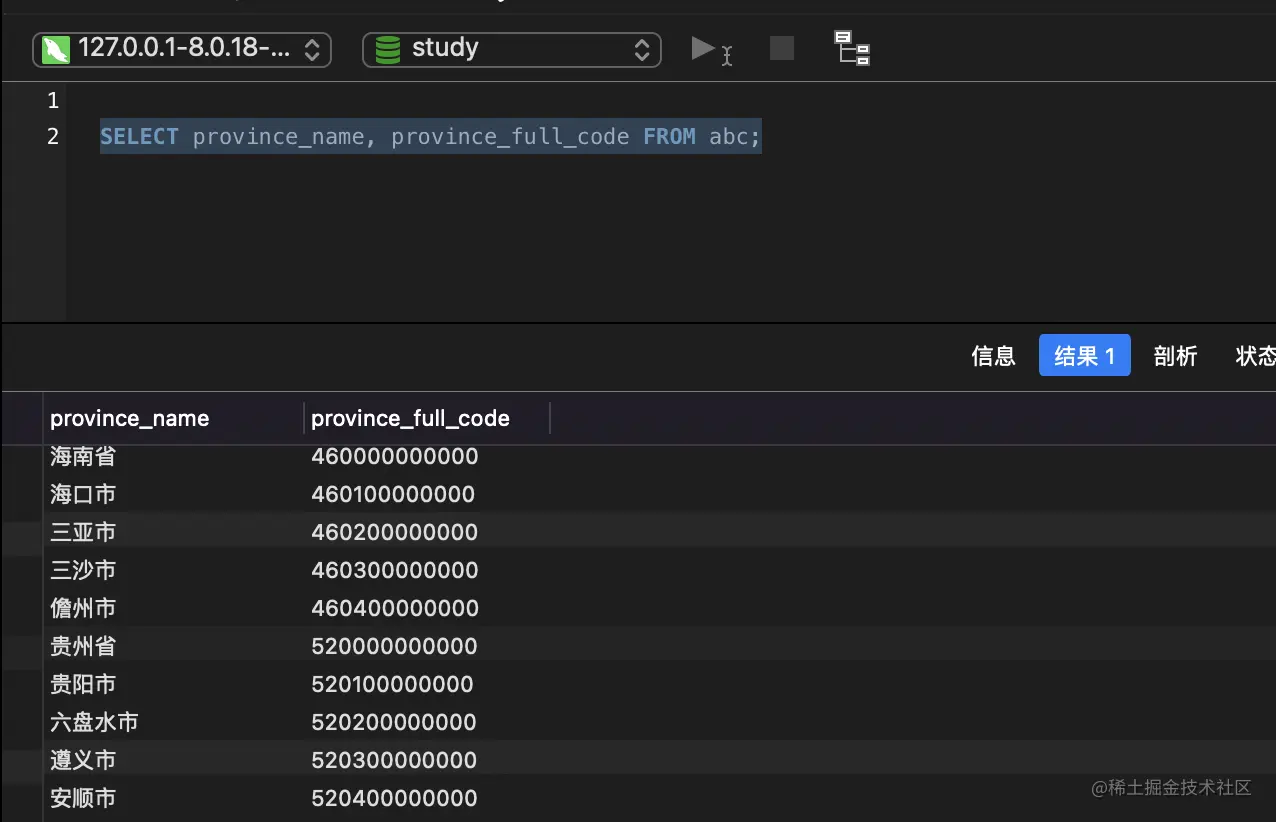Click line number 1 in the editor gutter
Image resolution: width=1276 pixels, height=822 pixels.
(x=53, y=101)
